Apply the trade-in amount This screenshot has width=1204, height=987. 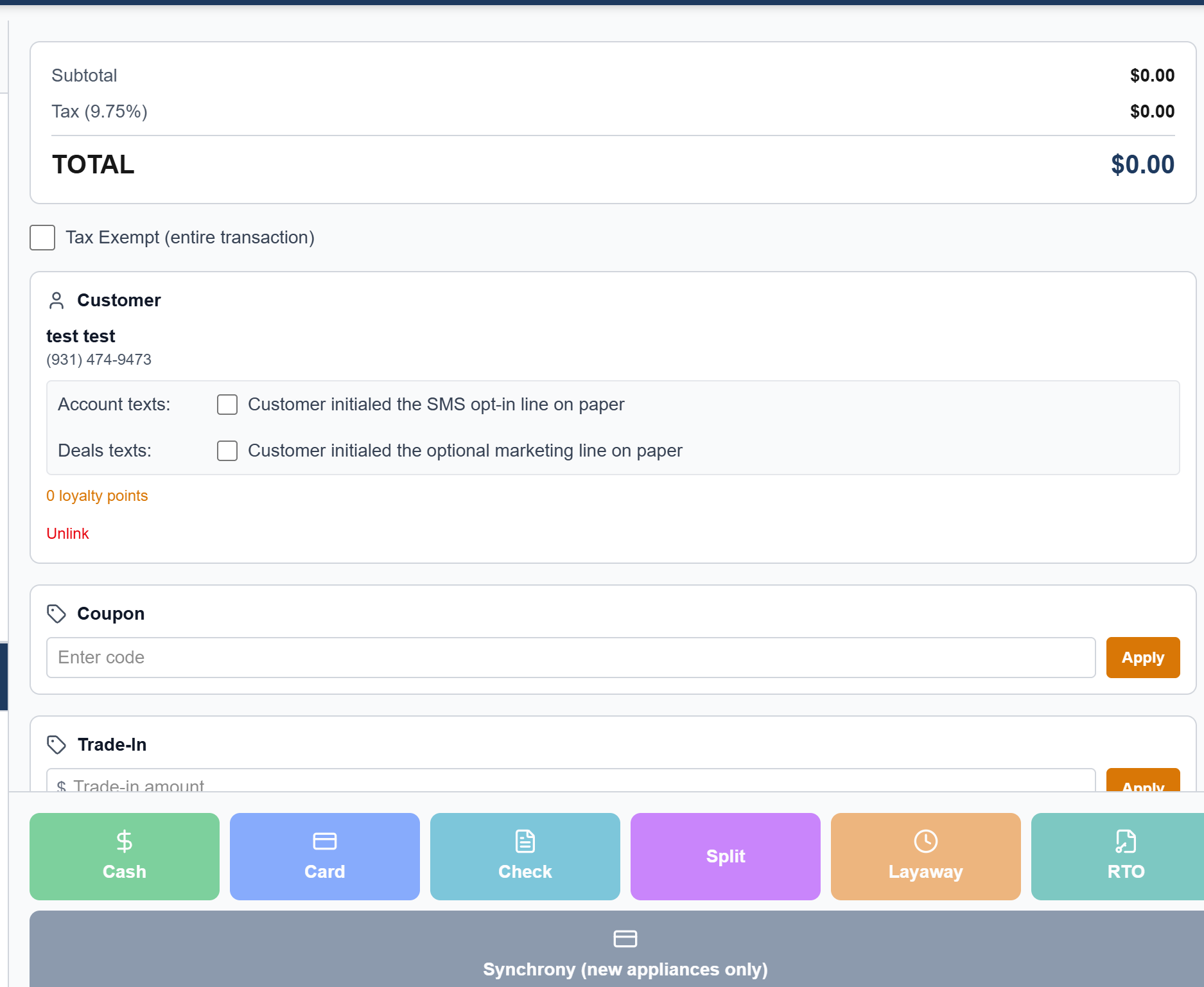point(1143,781)
